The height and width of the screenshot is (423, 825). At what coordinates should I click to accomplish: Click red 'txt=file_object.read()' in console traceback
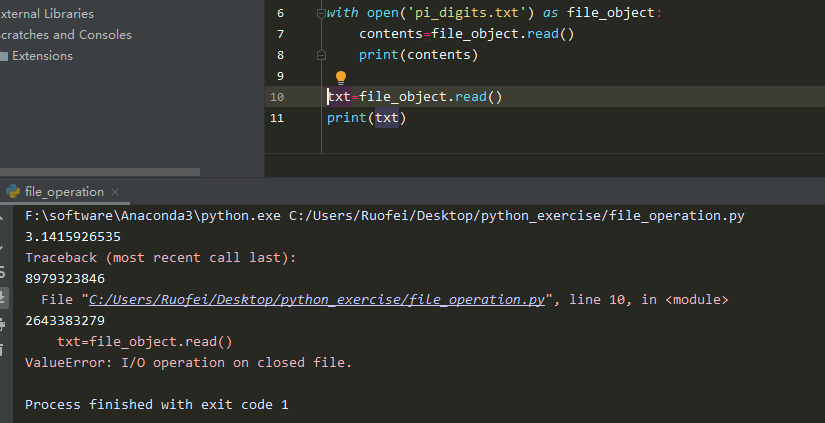[145, 342]
